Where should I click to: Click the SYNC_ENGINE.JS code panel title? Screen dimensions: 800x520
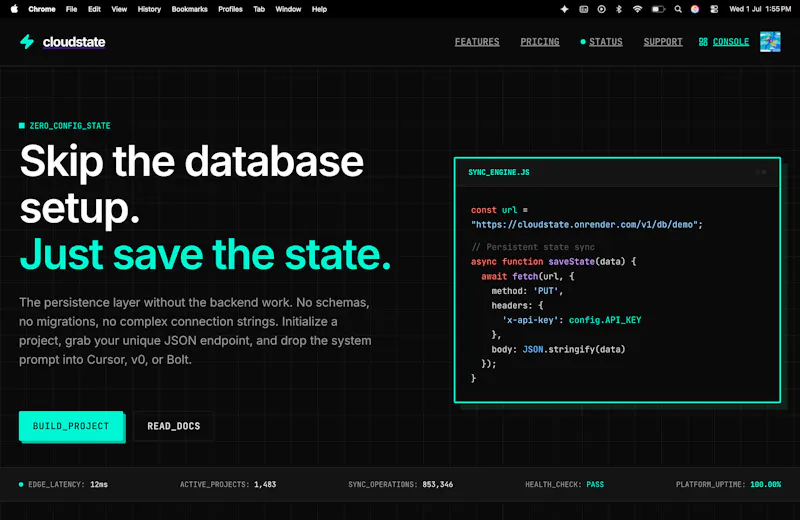(x=499, y=172)
